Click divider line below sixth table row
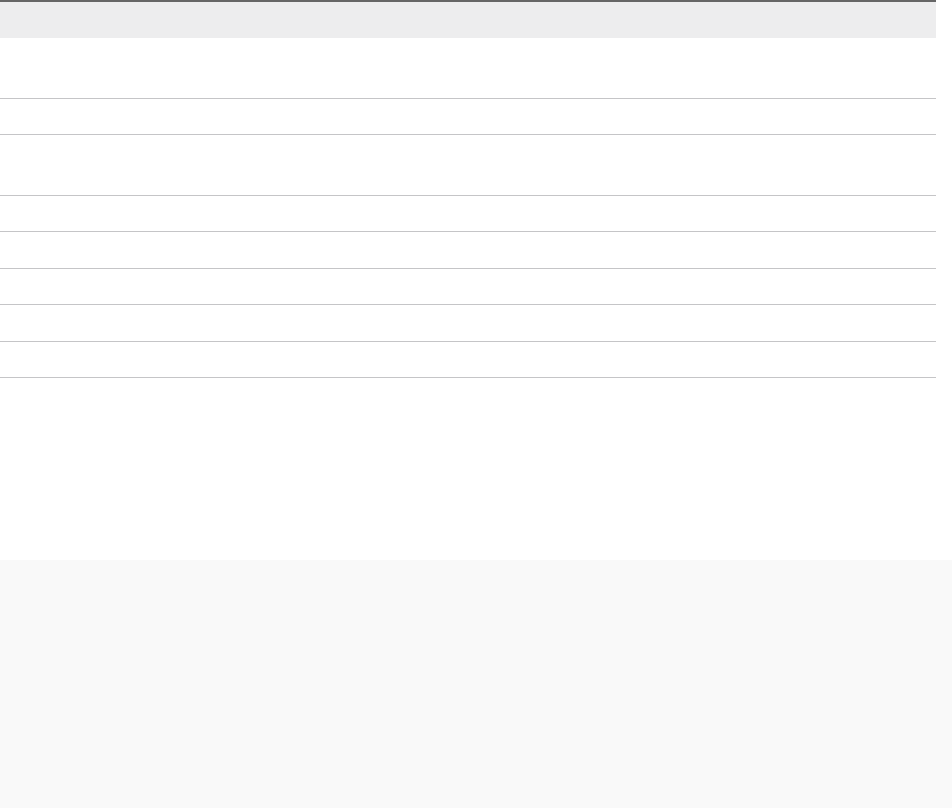This screenshot has height=808, width=952. (x=468, y=304)
